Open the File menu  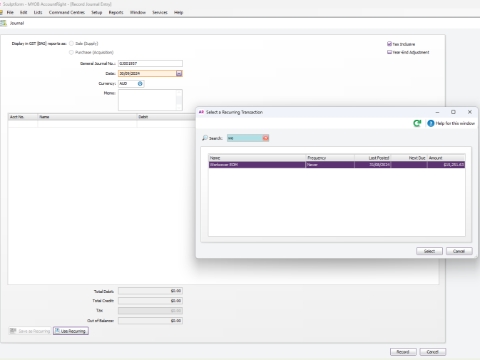(x=10, y=12)
